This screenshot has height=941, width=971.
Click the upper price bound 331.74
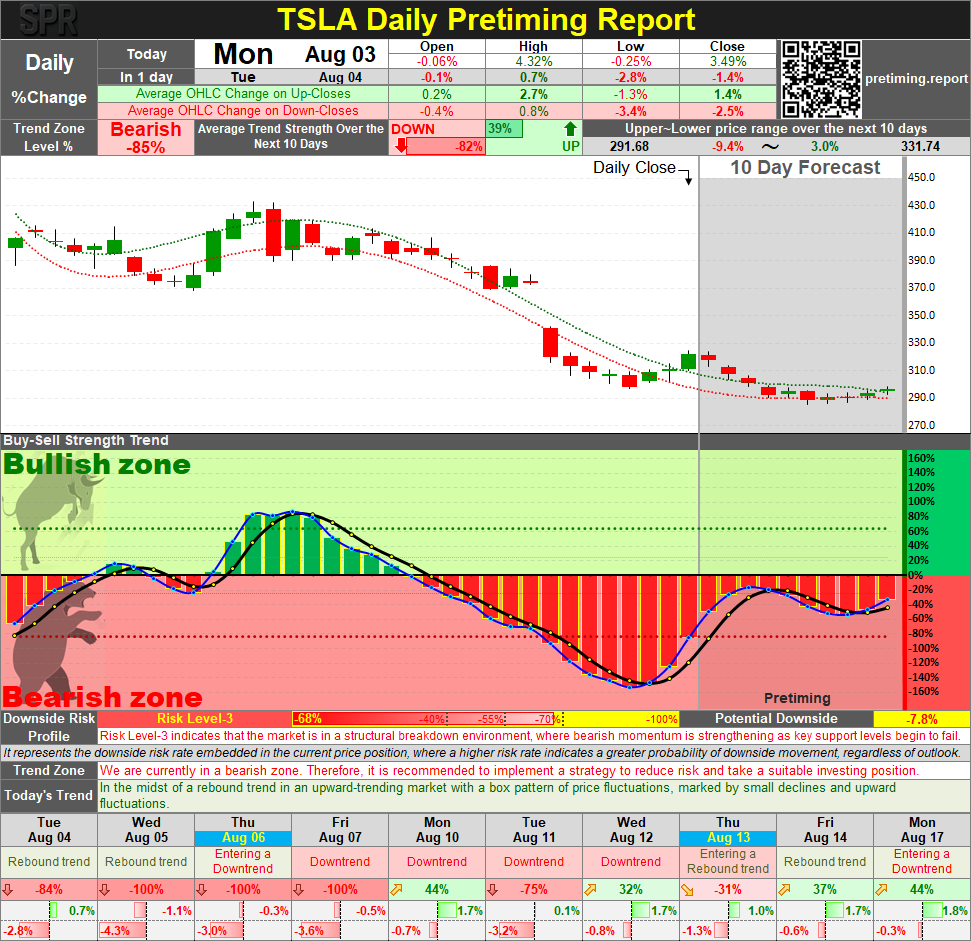point(920,147)
